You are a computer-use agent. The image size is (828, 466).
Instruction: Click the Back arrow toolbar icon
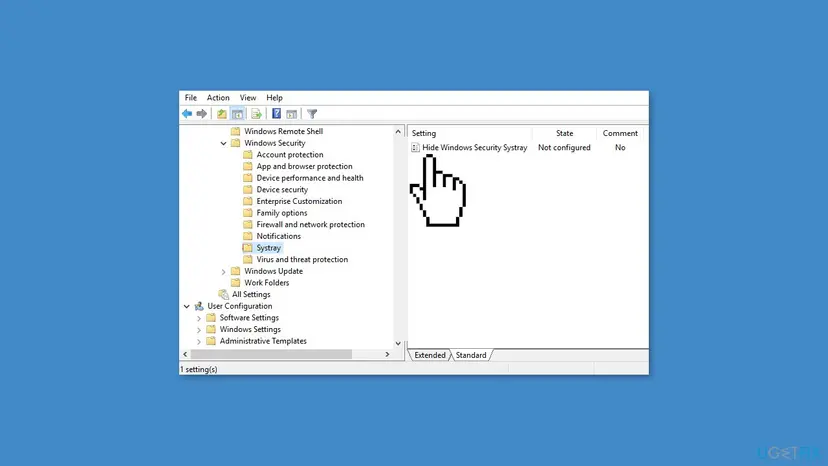pyautogui.click(x=187, y=114)
